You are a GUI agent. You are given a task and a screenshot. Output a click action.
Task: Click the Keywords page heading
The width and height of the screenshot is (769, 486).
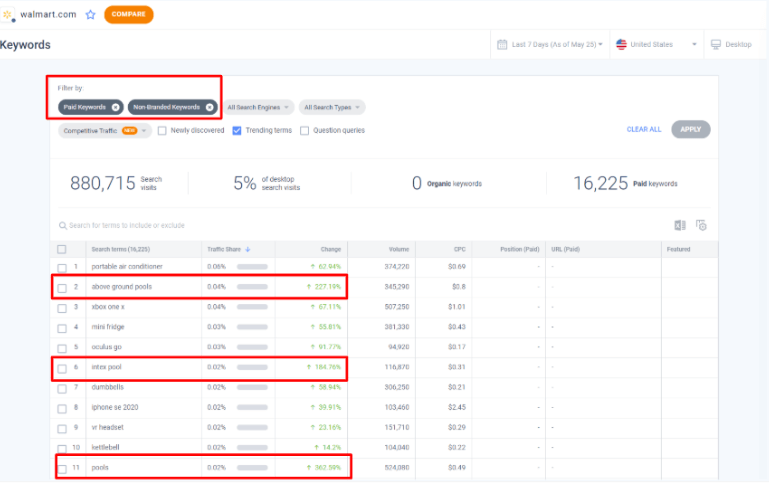(x=25, y=45)
